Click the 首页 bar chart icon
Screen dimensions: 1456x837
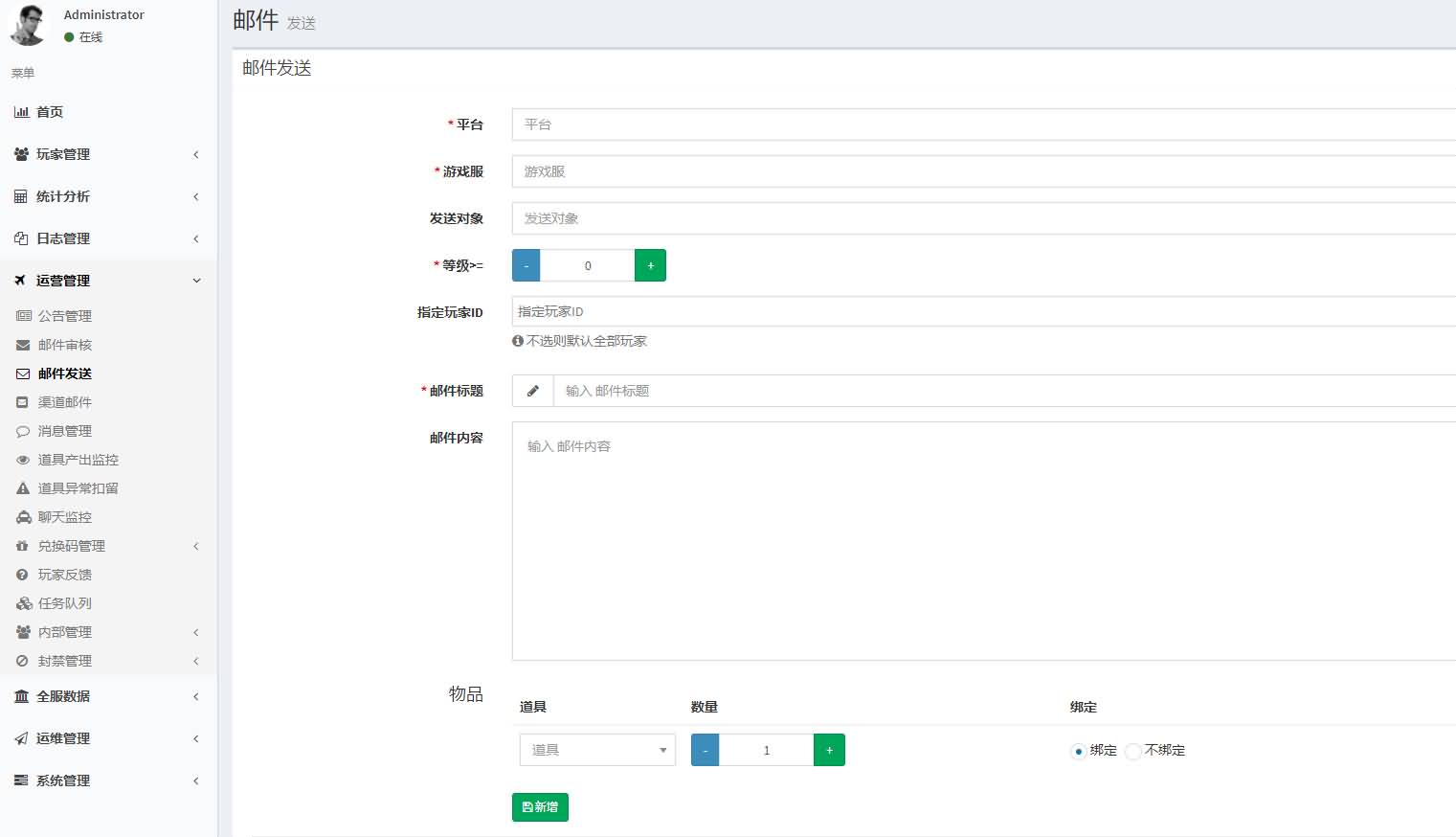click(x=21, y=112)
